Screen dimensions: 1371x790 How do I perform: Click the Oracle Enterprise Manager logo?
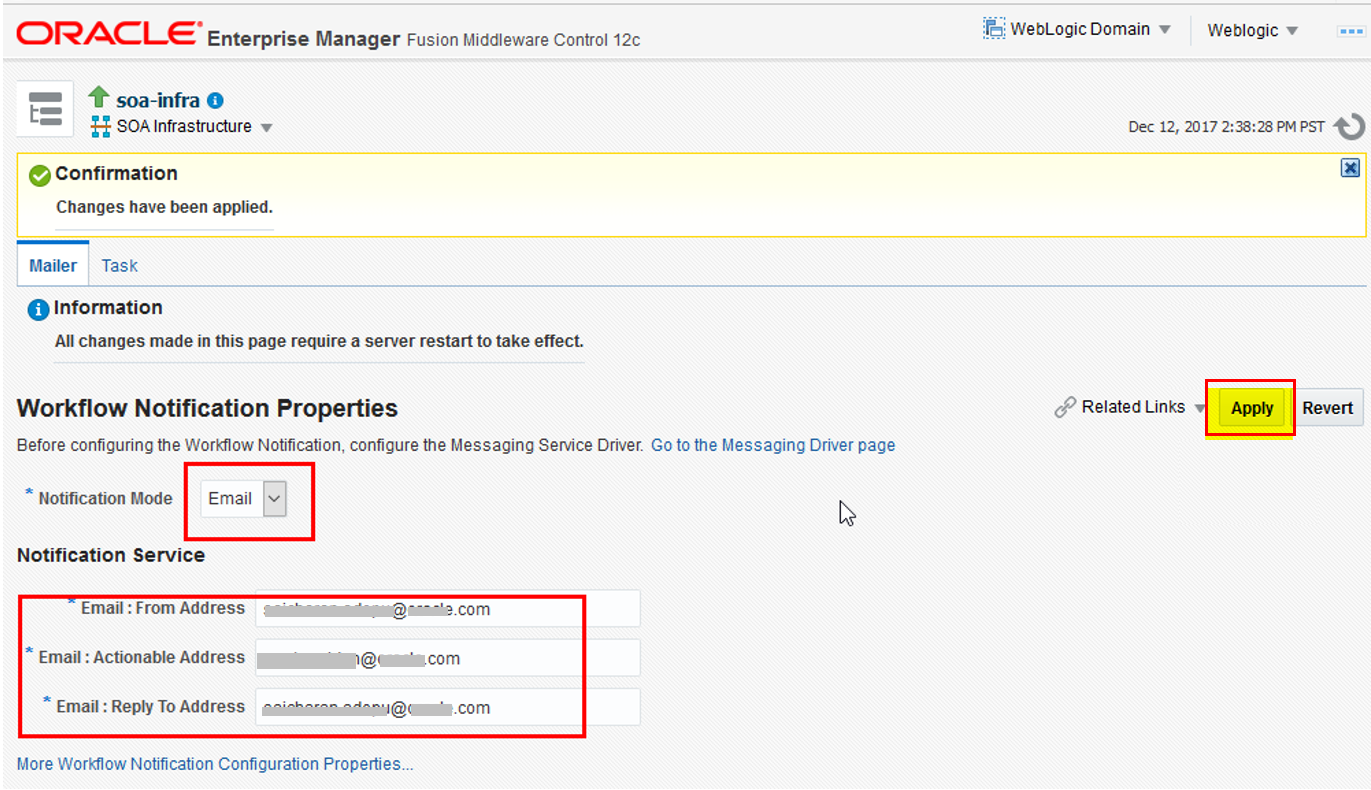pyautogui.click(x=108, y=33)
